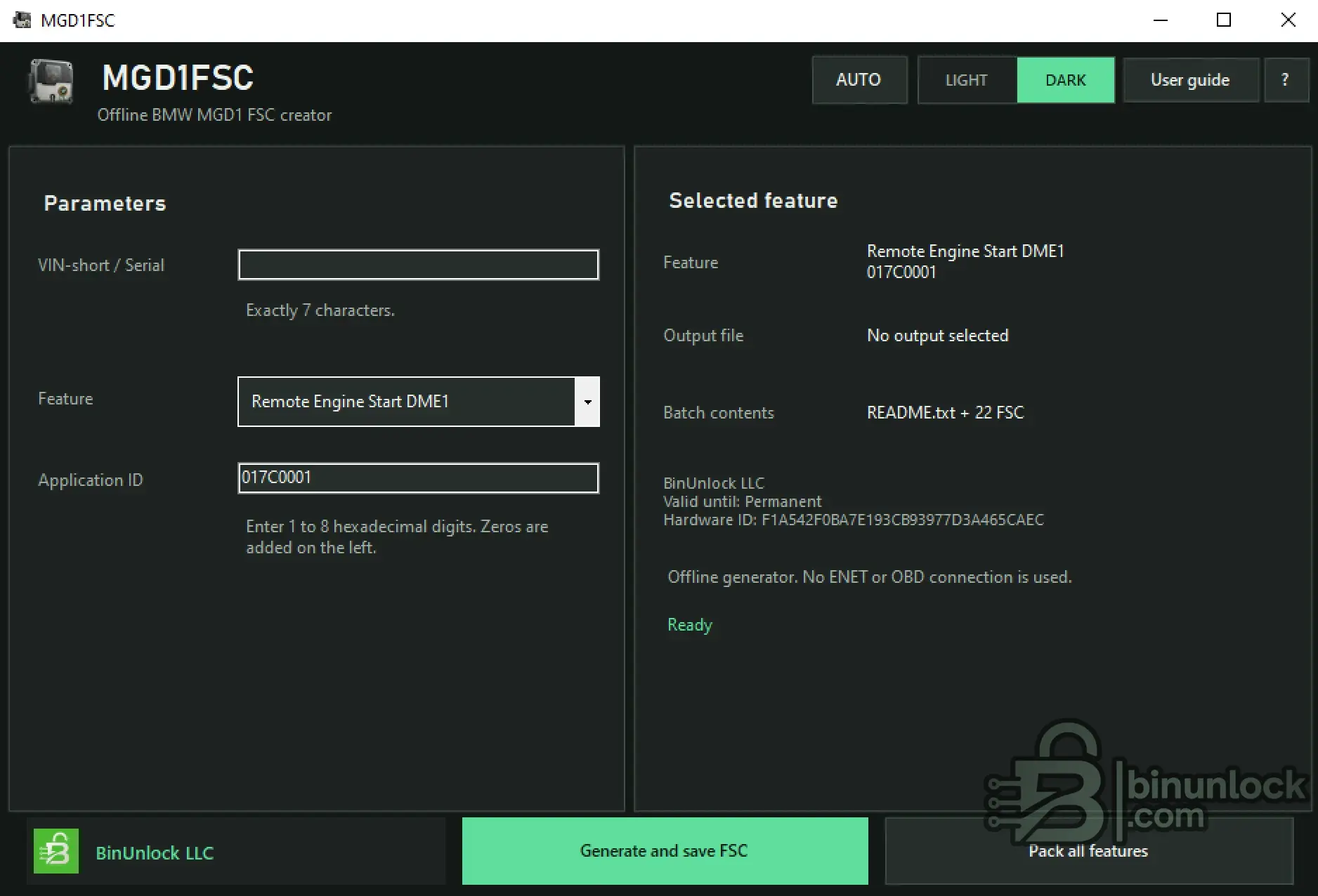Screen dimensions: 1318x896
Task: Click the 'Batch contents' label
Action: click(x=719, y=413)
